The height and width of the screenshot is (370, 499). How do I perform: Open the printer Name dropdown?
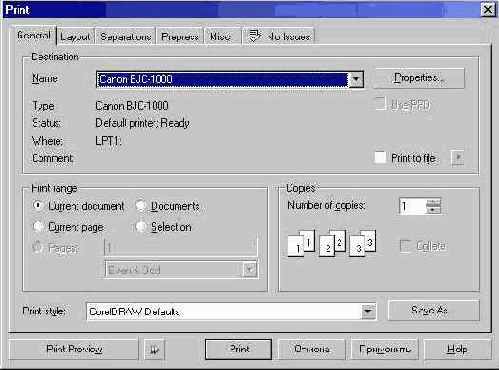356,79
